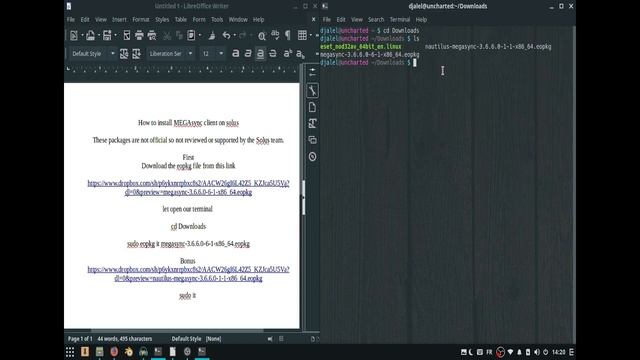Open the Paste options dropdown arrow

tap(200, 36)
